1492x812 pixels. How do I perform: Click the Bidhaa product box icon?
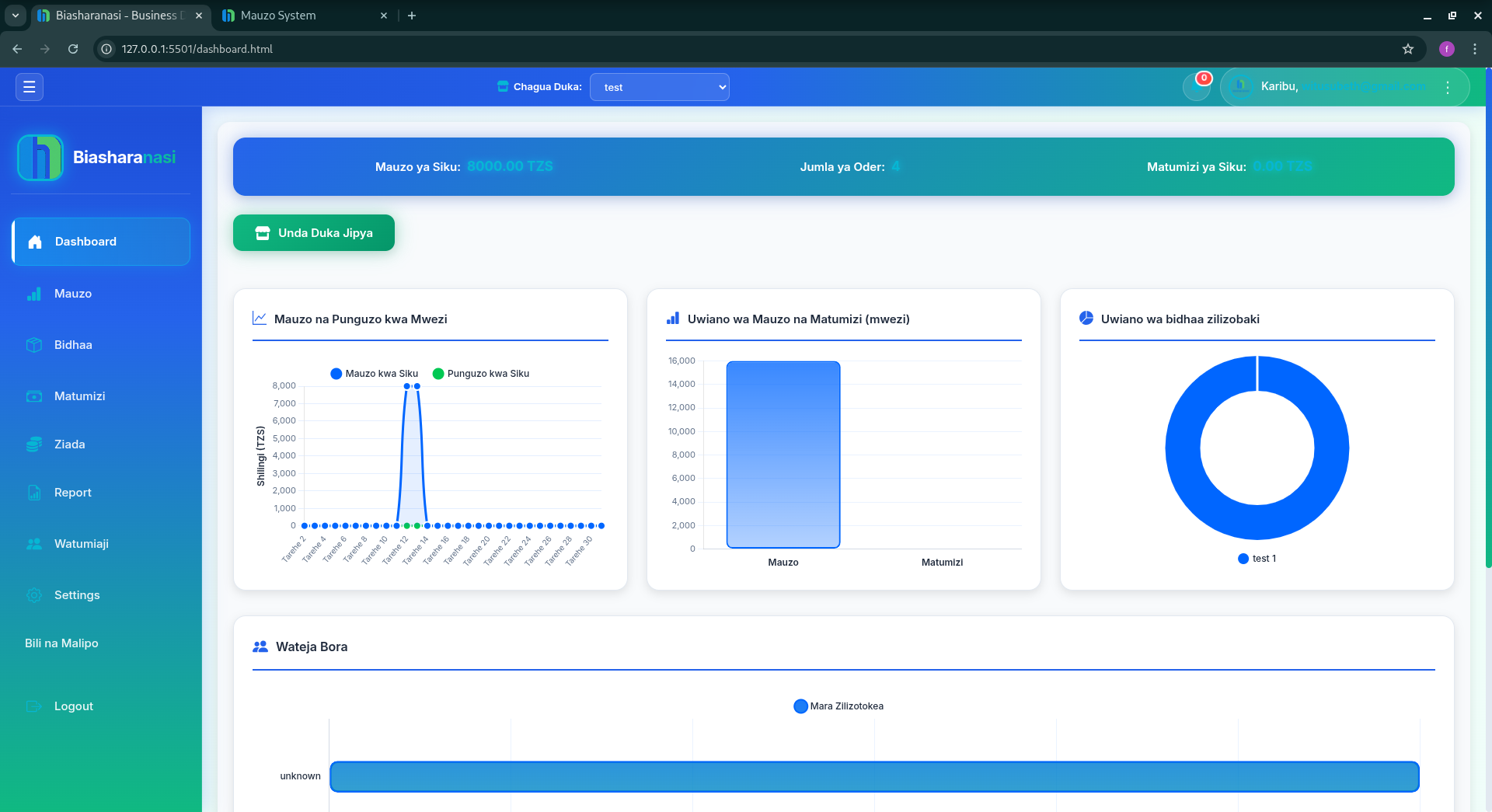pyautogui.click(x=34, y=345)
